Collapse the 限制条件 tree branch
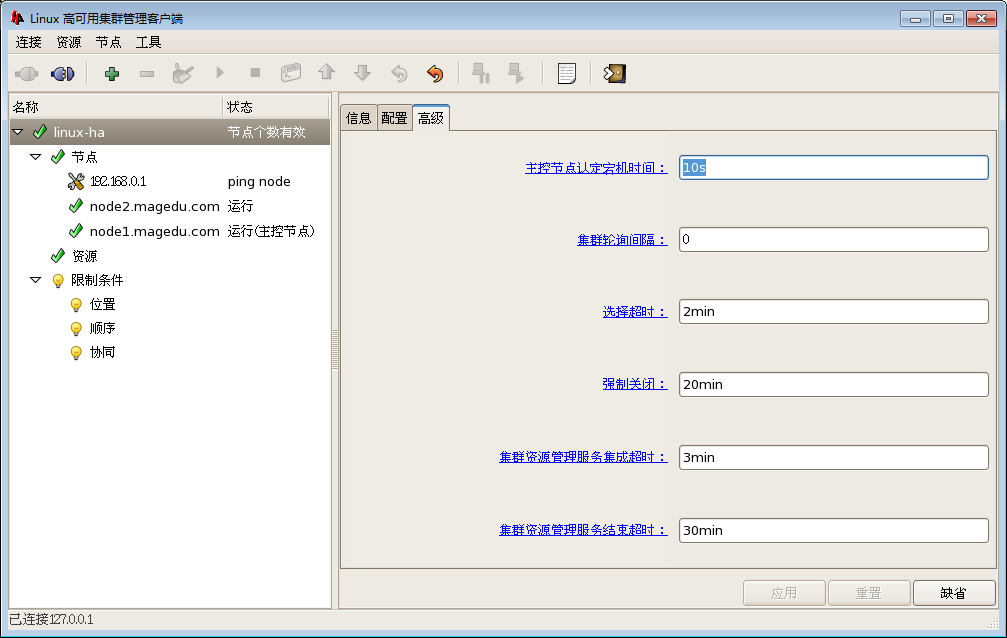This screenshot has height=638, width=1007. [x=36, y=280]
